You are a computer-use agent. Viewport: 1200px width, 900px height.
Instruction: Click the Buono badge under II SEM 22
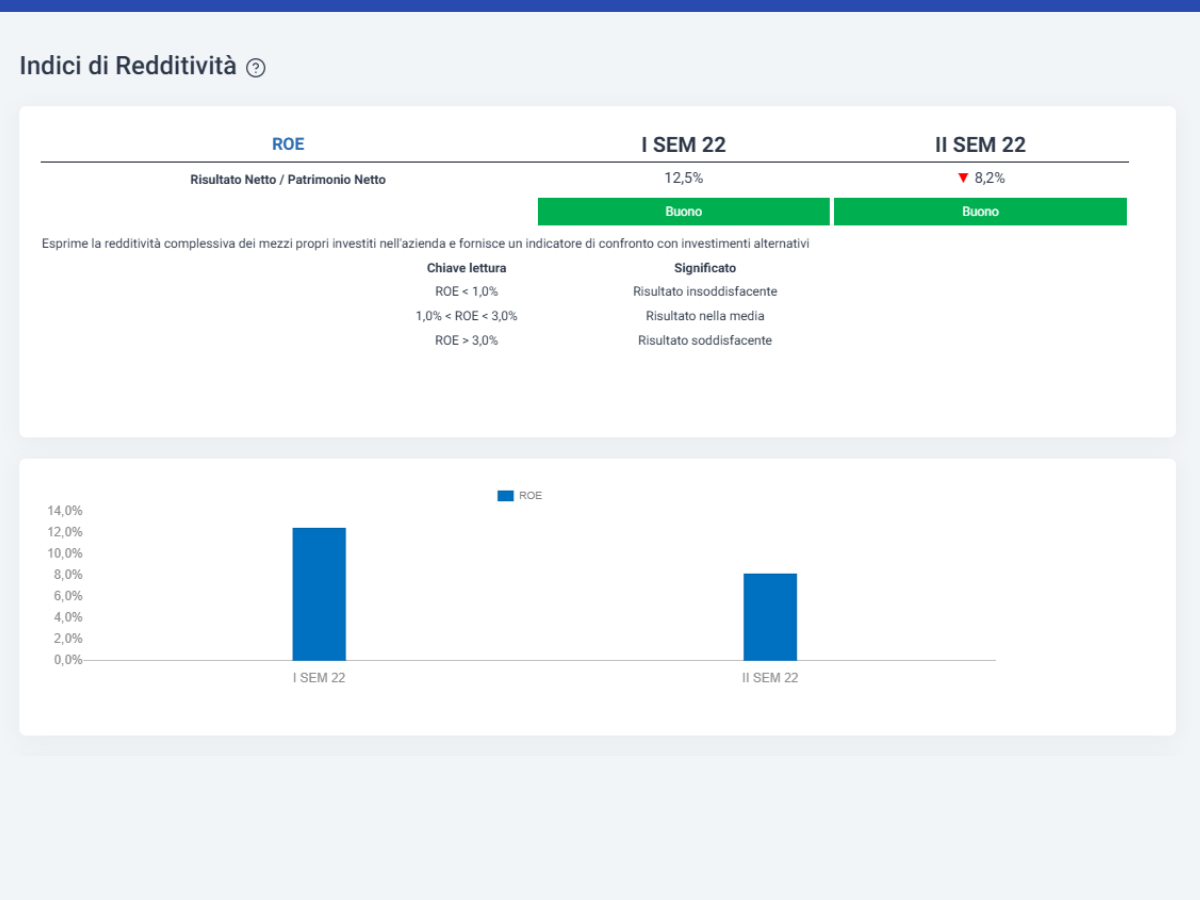(x=980, y=211)
